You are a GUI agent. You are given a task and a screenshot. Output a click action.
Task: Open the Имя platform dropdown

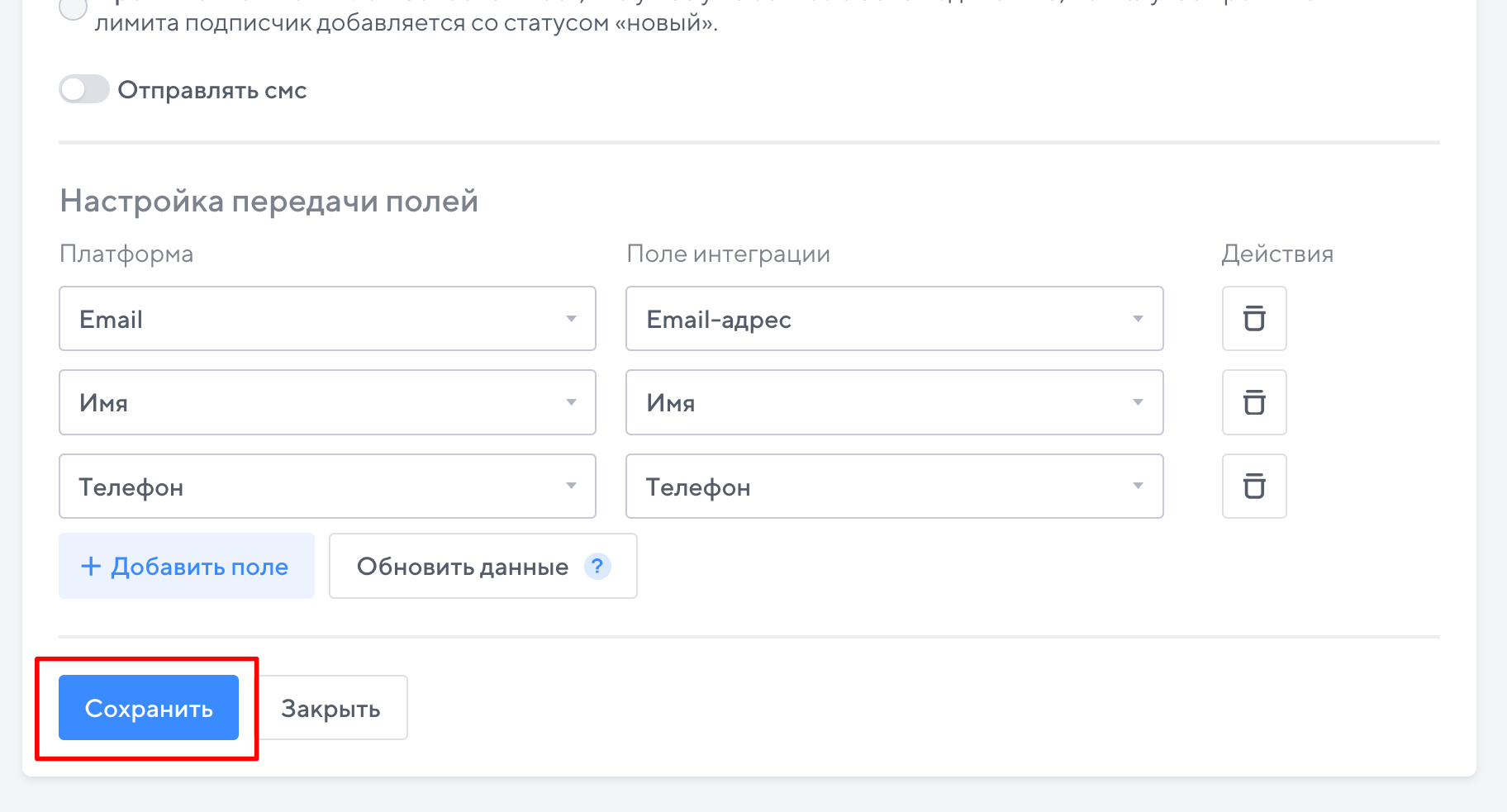click(x=327, y=402)
